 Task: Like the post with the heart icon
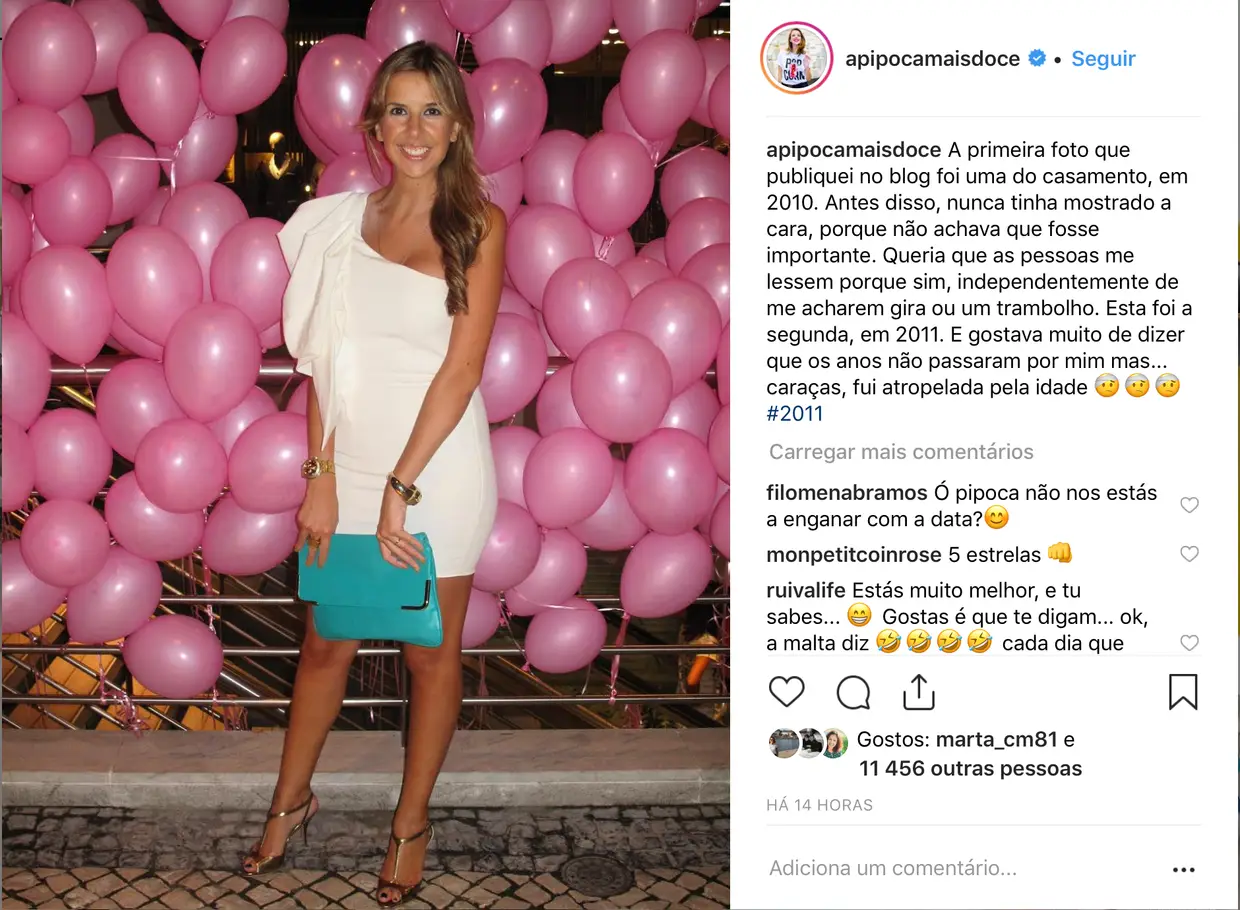coord(787,692)
